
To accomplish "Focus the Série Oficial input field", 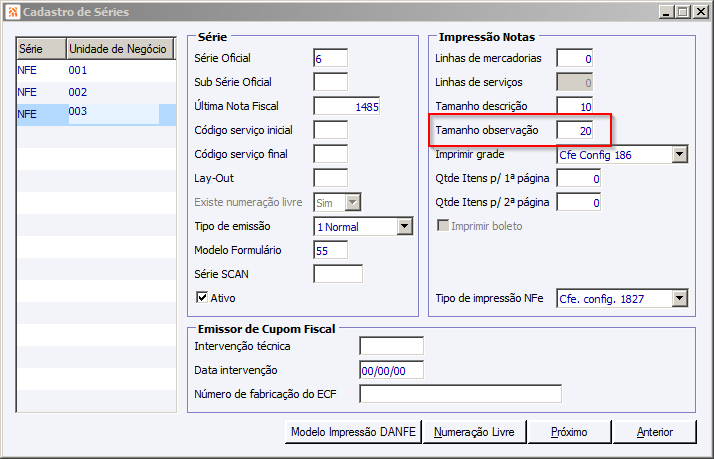I will tap(330, 58).
